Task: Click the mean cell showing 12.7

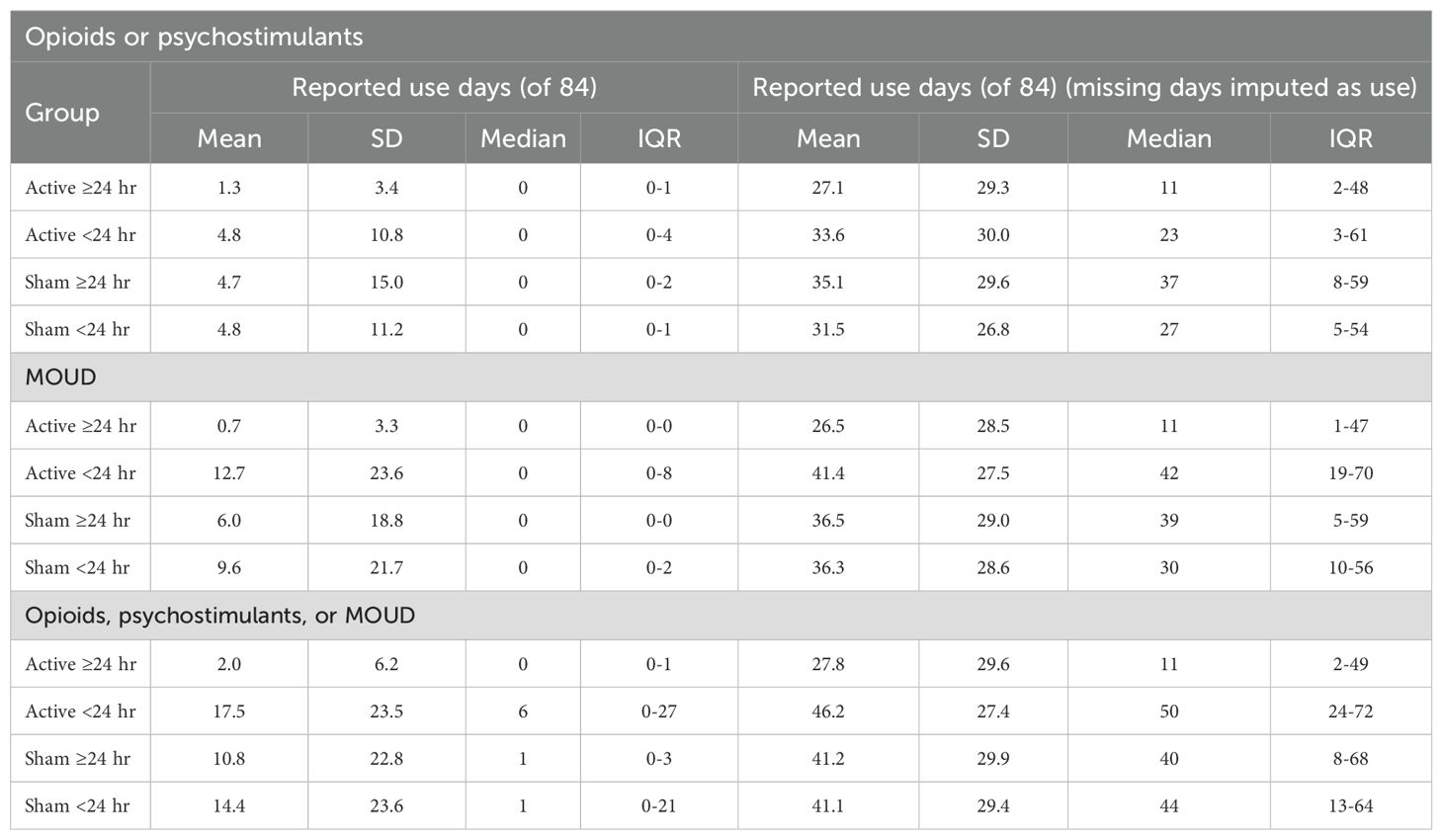Action: (x=229, y=473)
